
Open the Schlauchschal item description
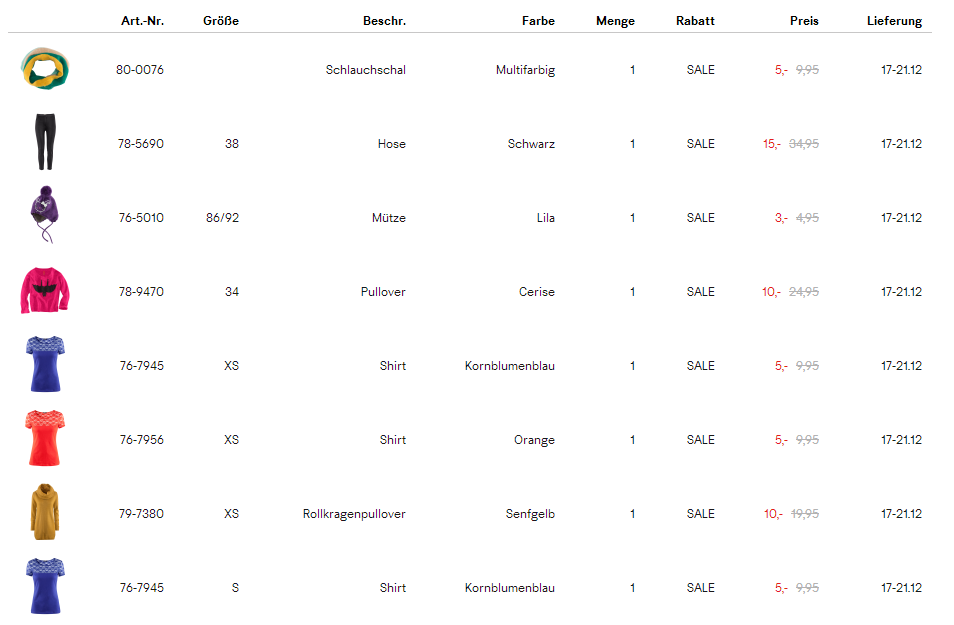(365, 70)
